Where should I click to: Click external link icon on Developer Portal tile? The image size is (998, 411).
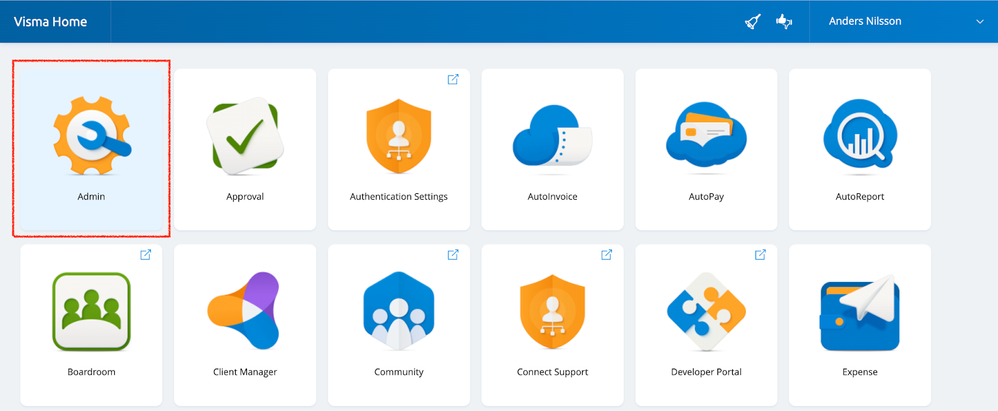(x=760, y=254)
